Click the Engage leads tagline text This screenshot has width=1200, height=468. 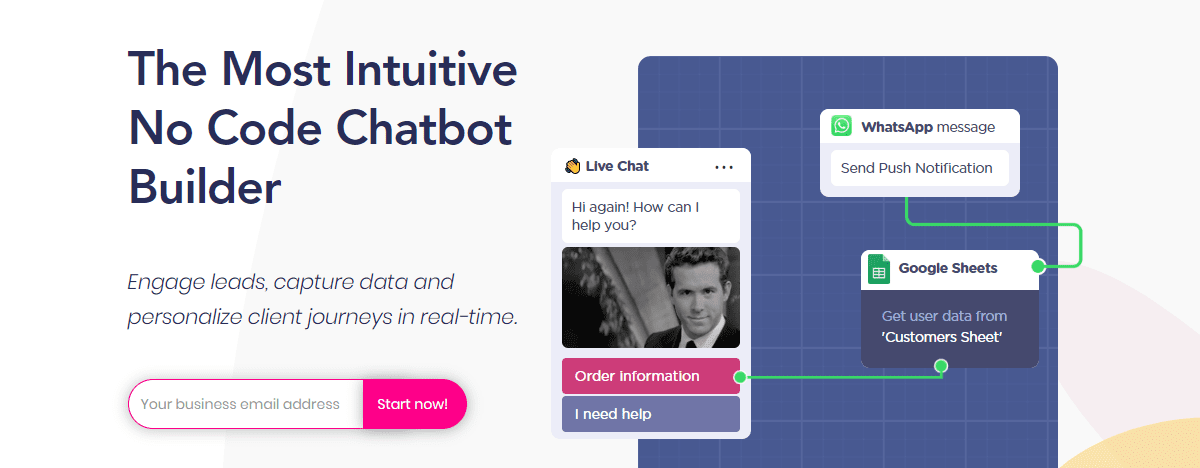coord(323,300)
